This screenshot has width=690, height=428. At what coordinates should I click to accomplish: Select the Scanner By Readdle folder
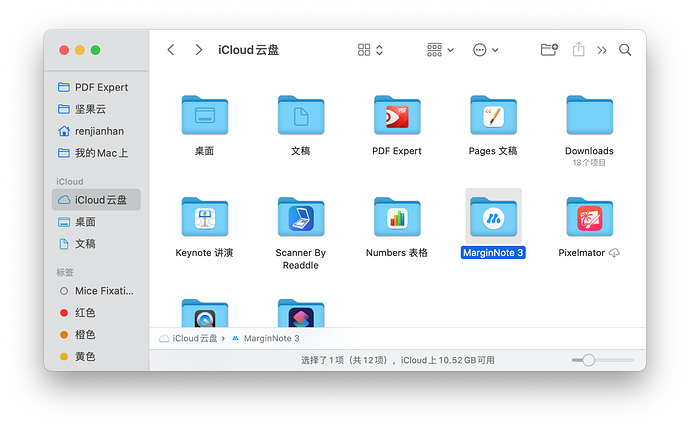pos(301,217)
